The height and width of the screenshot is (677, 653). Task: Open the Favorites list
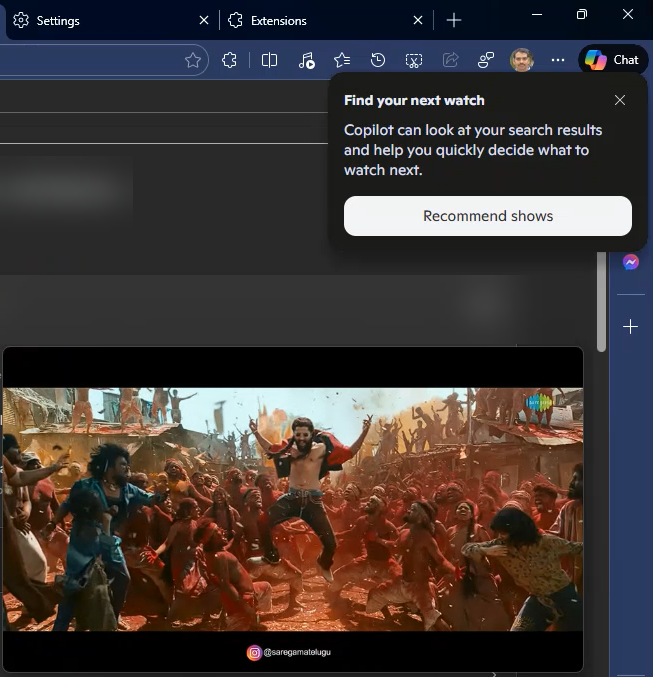pos(342,60)
